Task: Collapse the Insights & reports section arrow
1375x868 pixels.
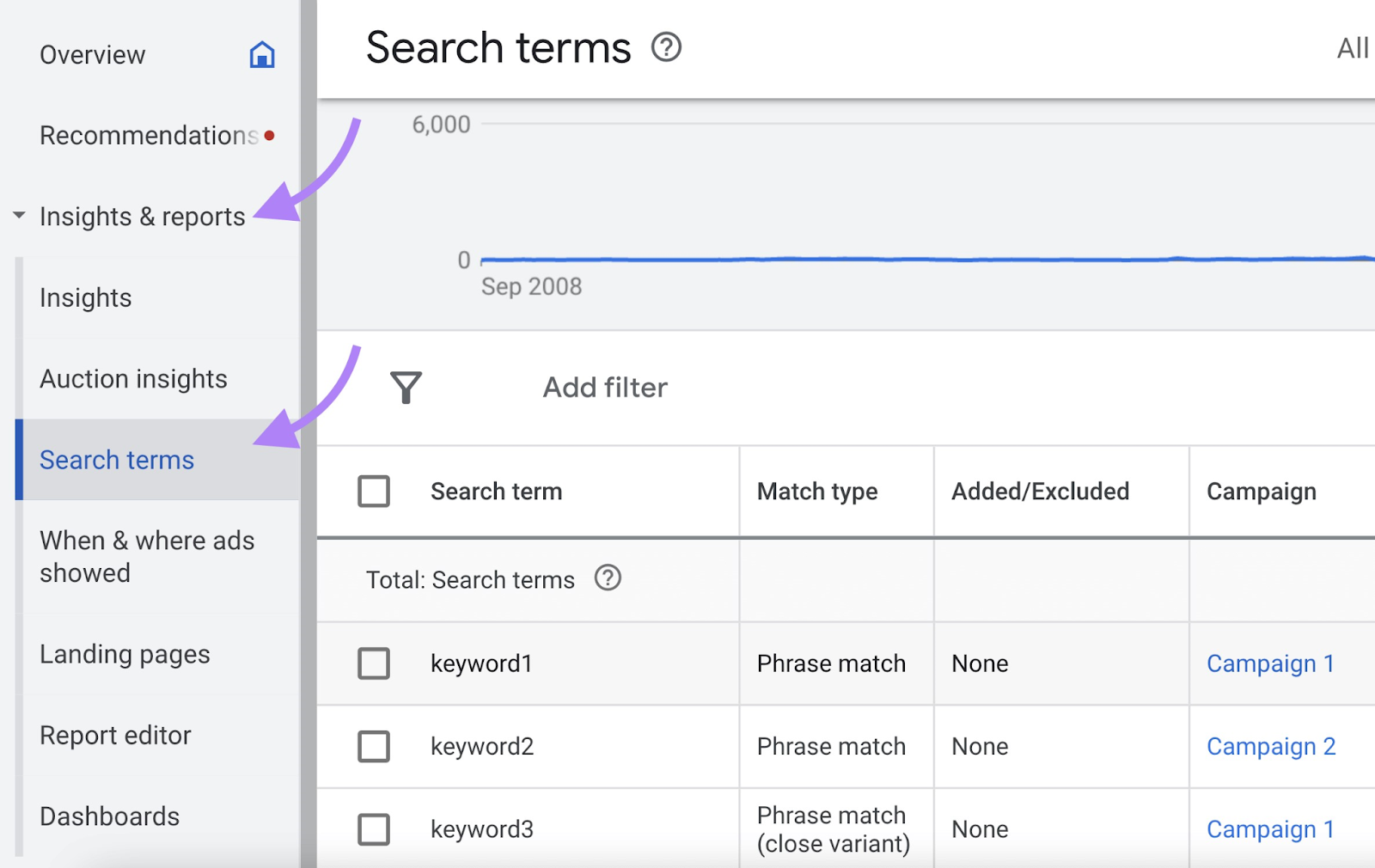Action: 19,216
